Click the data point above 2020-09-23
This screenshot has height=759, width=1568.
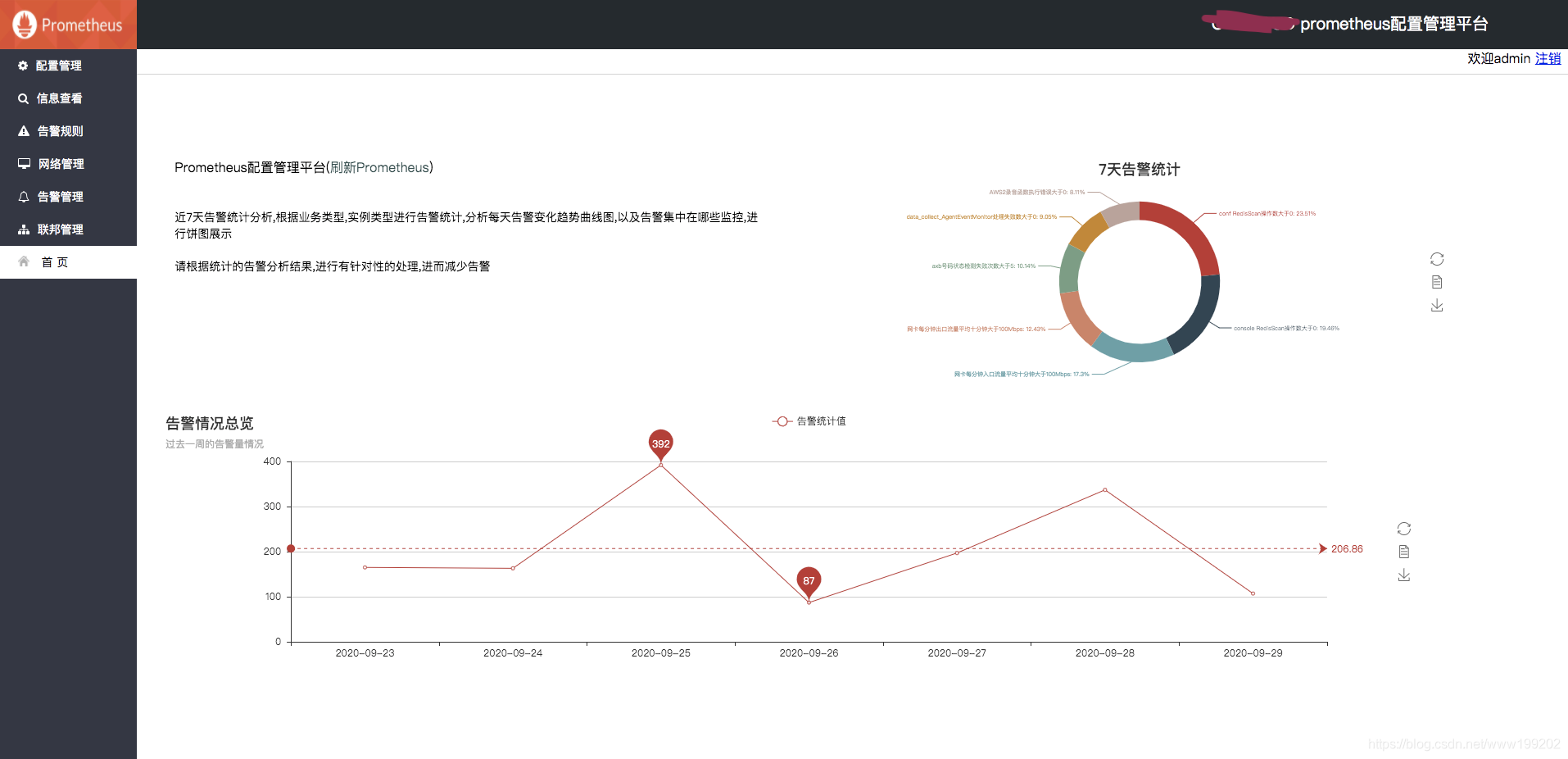[x=365, y=567]
